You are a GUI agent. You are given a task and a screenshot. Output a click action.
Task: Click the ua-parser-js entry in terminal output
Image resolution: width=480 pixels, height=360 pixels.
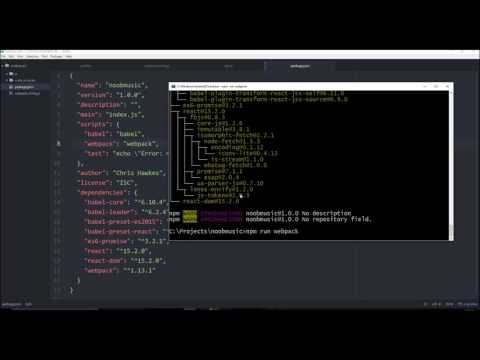230,183
